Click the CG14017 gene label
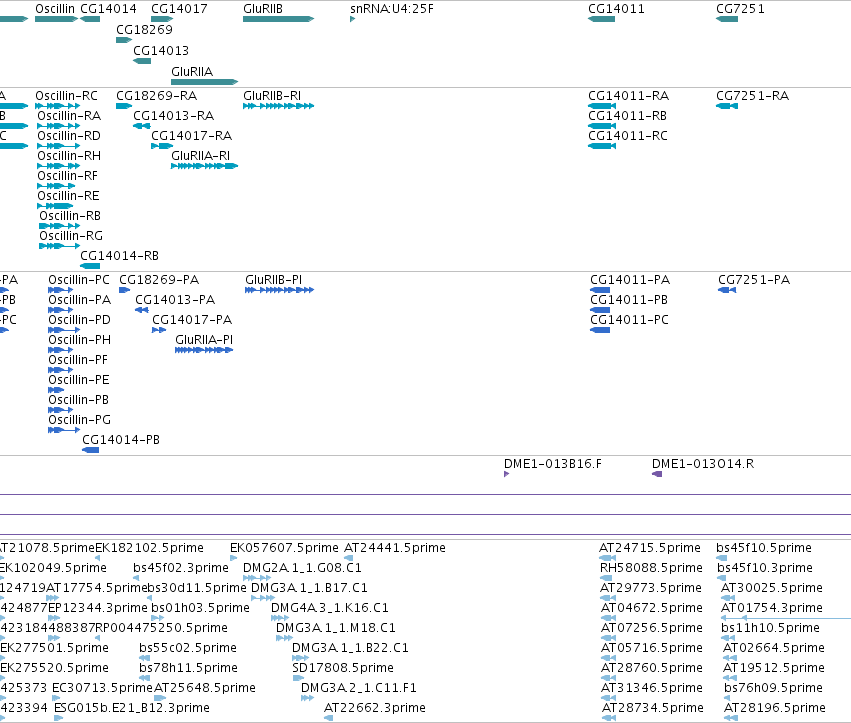The image size is (851, 723). 179,9
